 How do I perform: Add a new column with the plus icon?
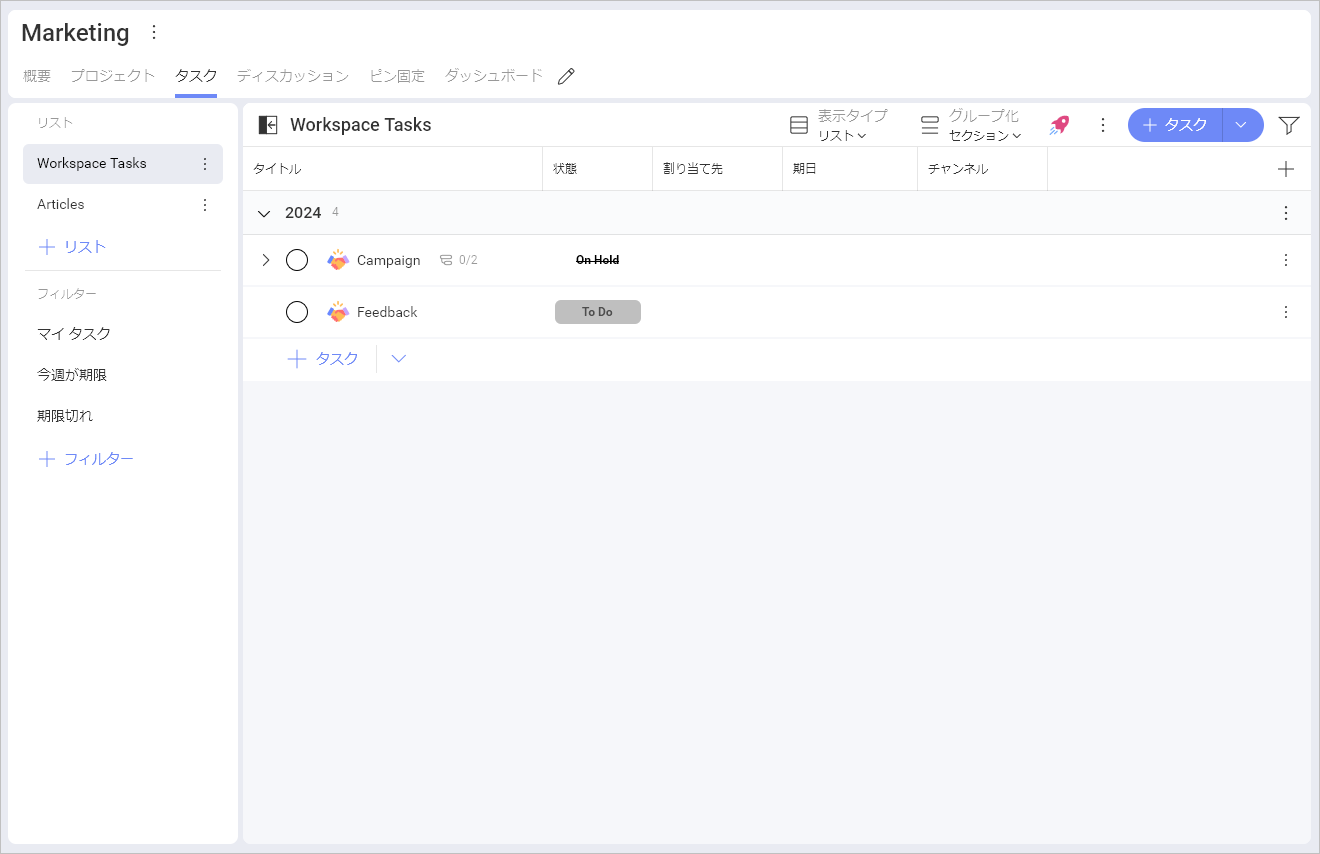coord(1286,169)
